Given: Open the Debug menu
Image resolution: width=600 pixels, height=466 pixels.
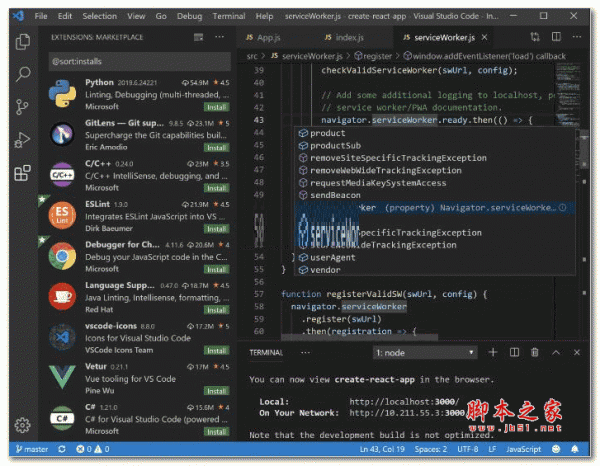Looking at the screenshot, I should [x=189, y=16].
